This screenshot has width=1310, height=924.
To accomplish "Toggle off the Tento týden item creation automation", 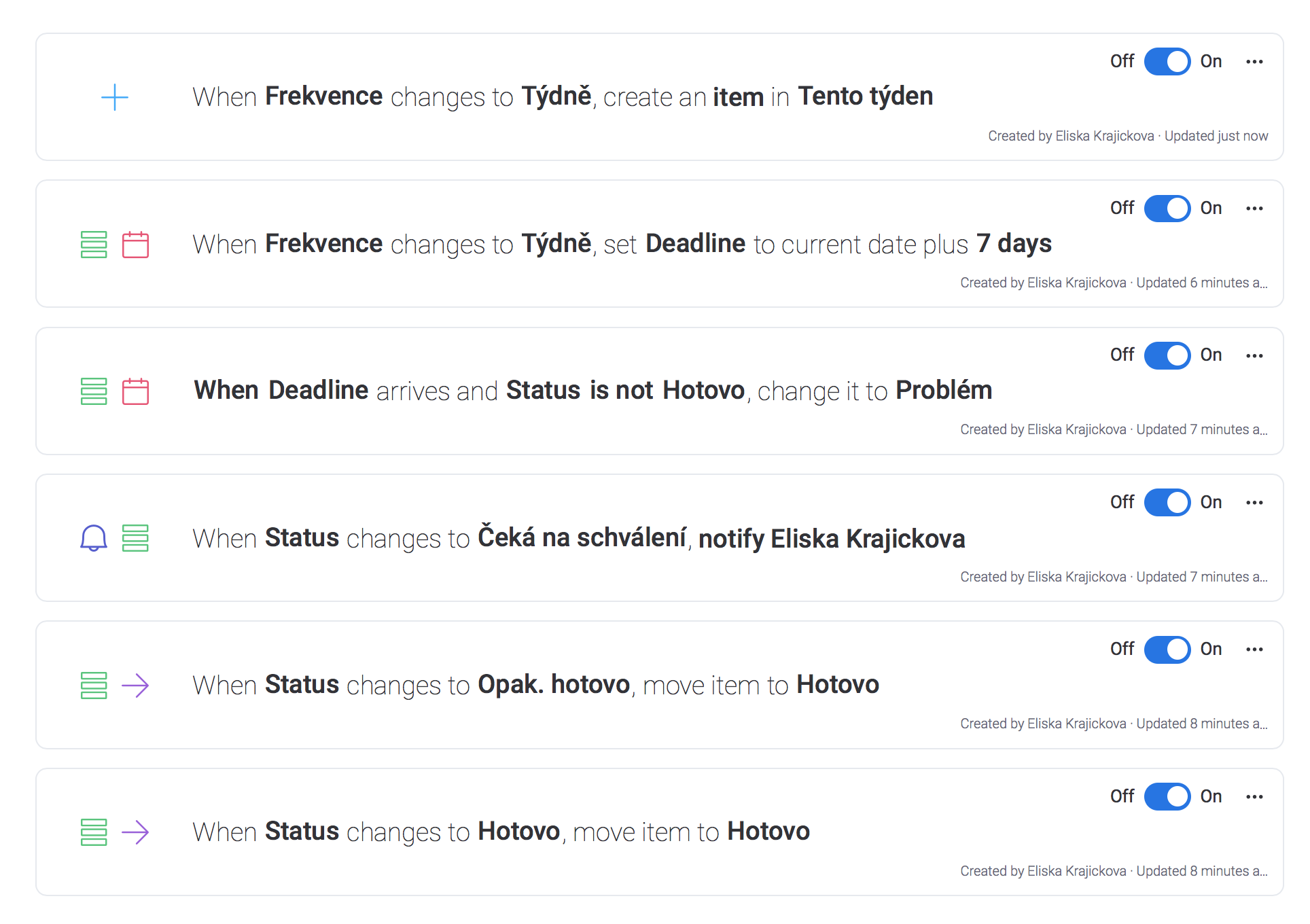I will click(1167, 62).
